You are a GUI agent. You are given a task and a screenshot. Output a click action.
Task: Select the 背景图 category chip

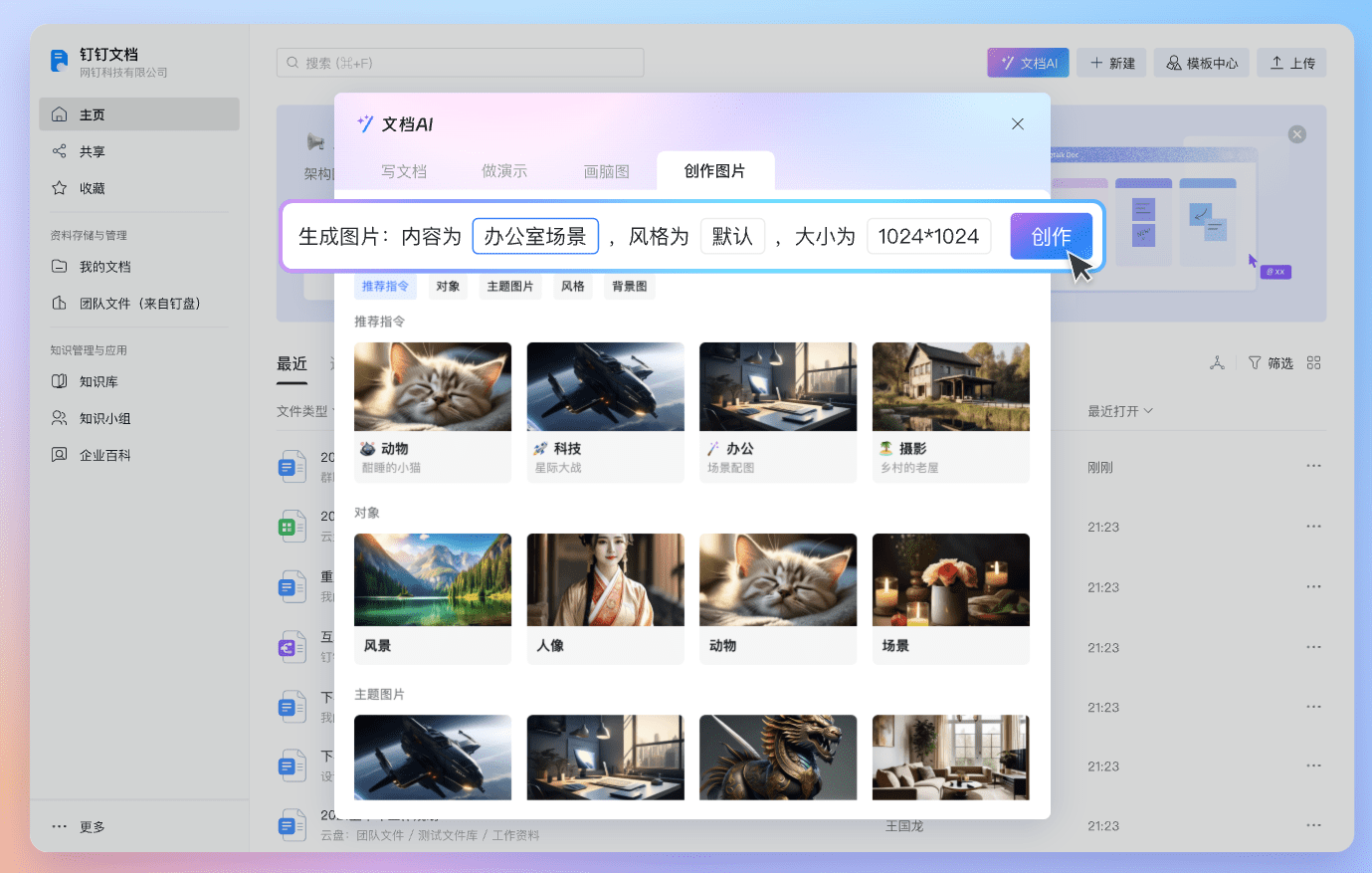click(629, 287)
